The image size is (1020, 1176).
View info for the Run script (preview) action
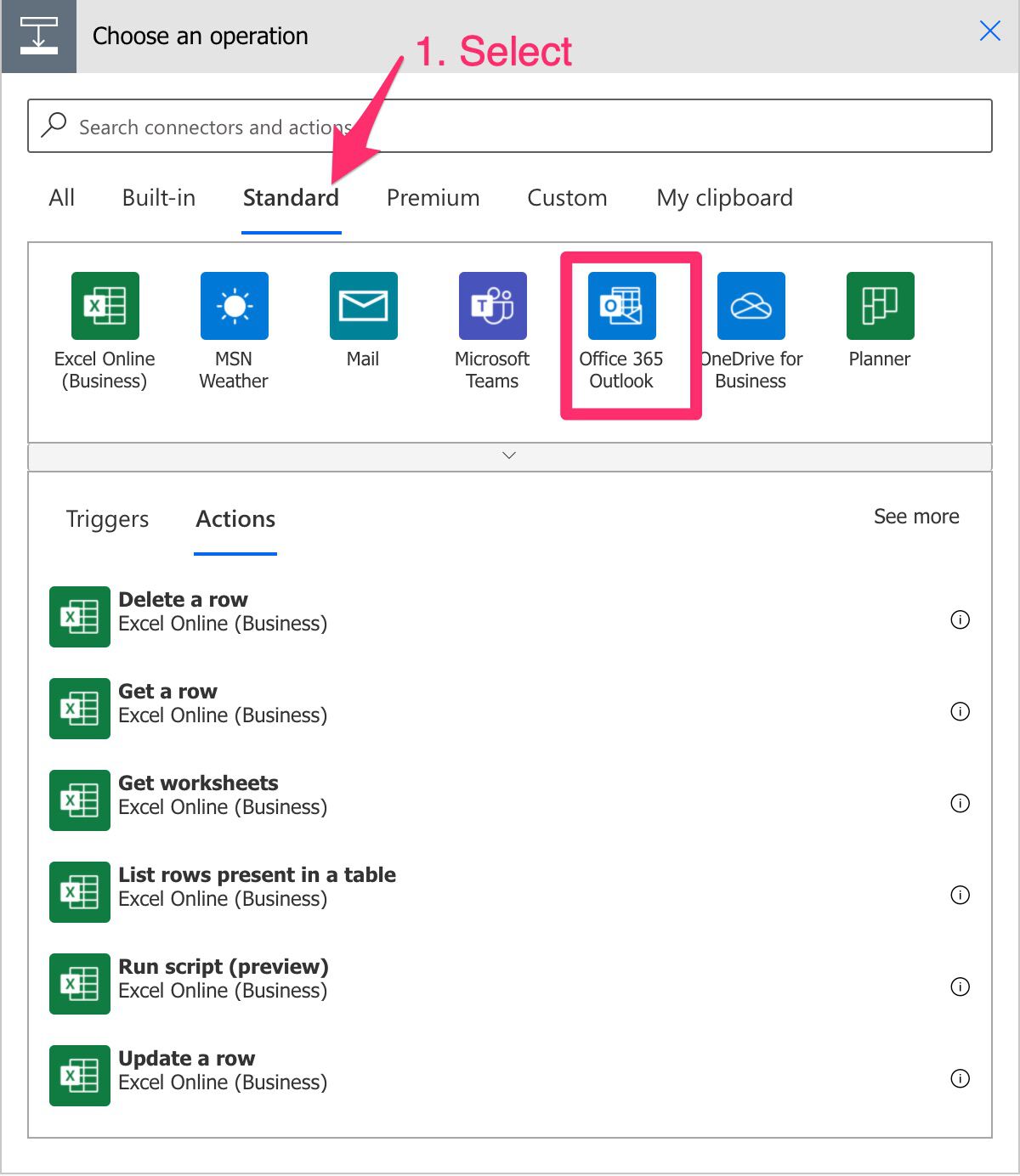point(960,987)
